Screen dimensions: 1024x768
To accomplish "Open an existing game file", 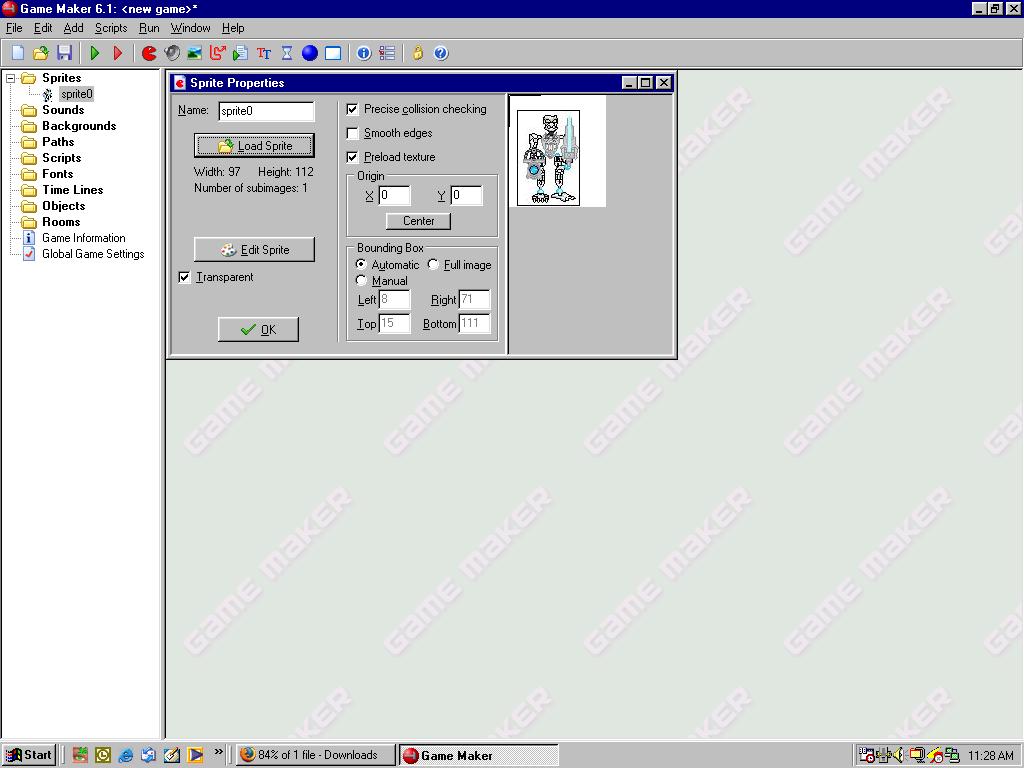I will 40,54.
